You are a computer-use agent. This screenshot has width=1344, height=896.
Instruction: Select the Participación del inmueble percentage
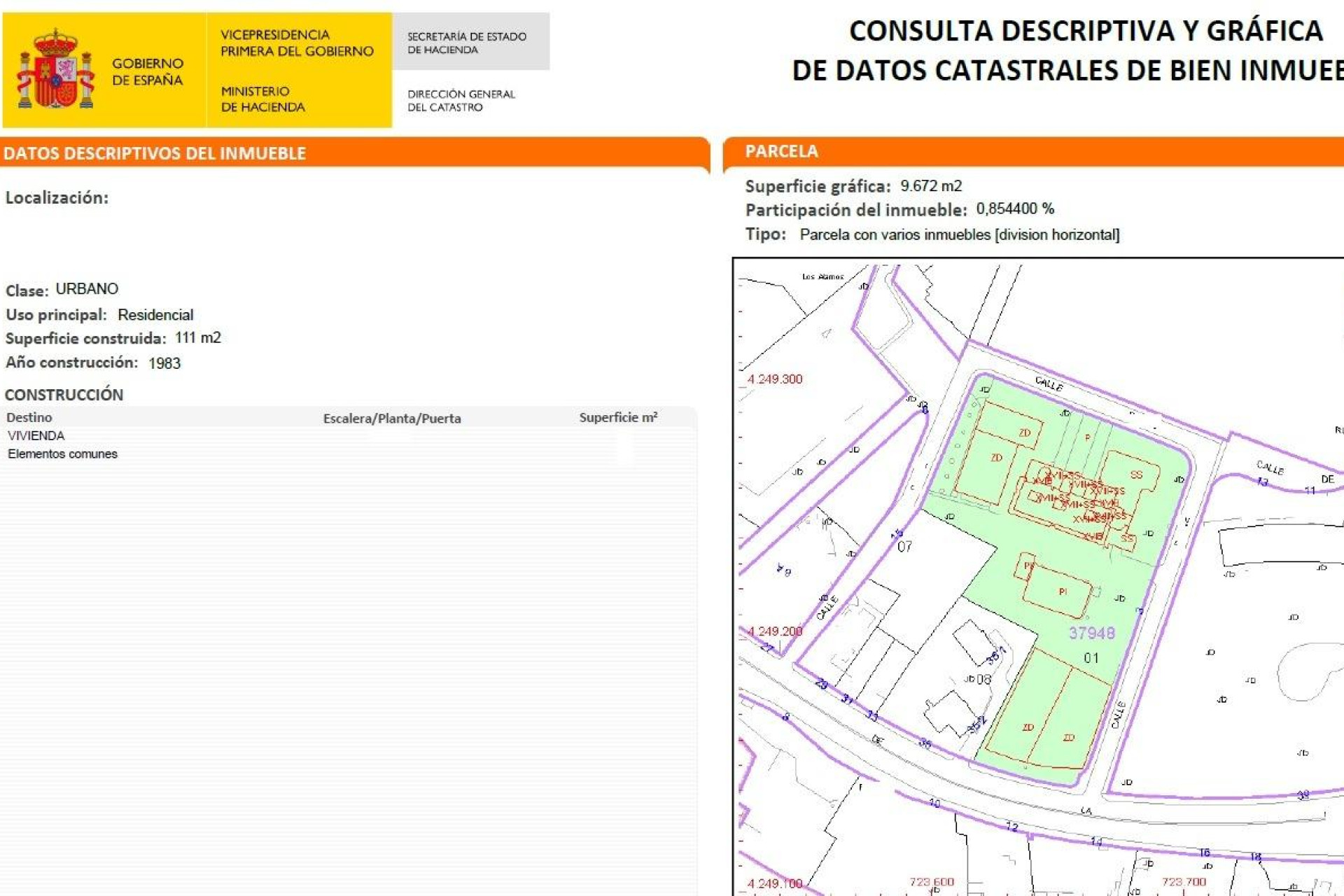1016,207
